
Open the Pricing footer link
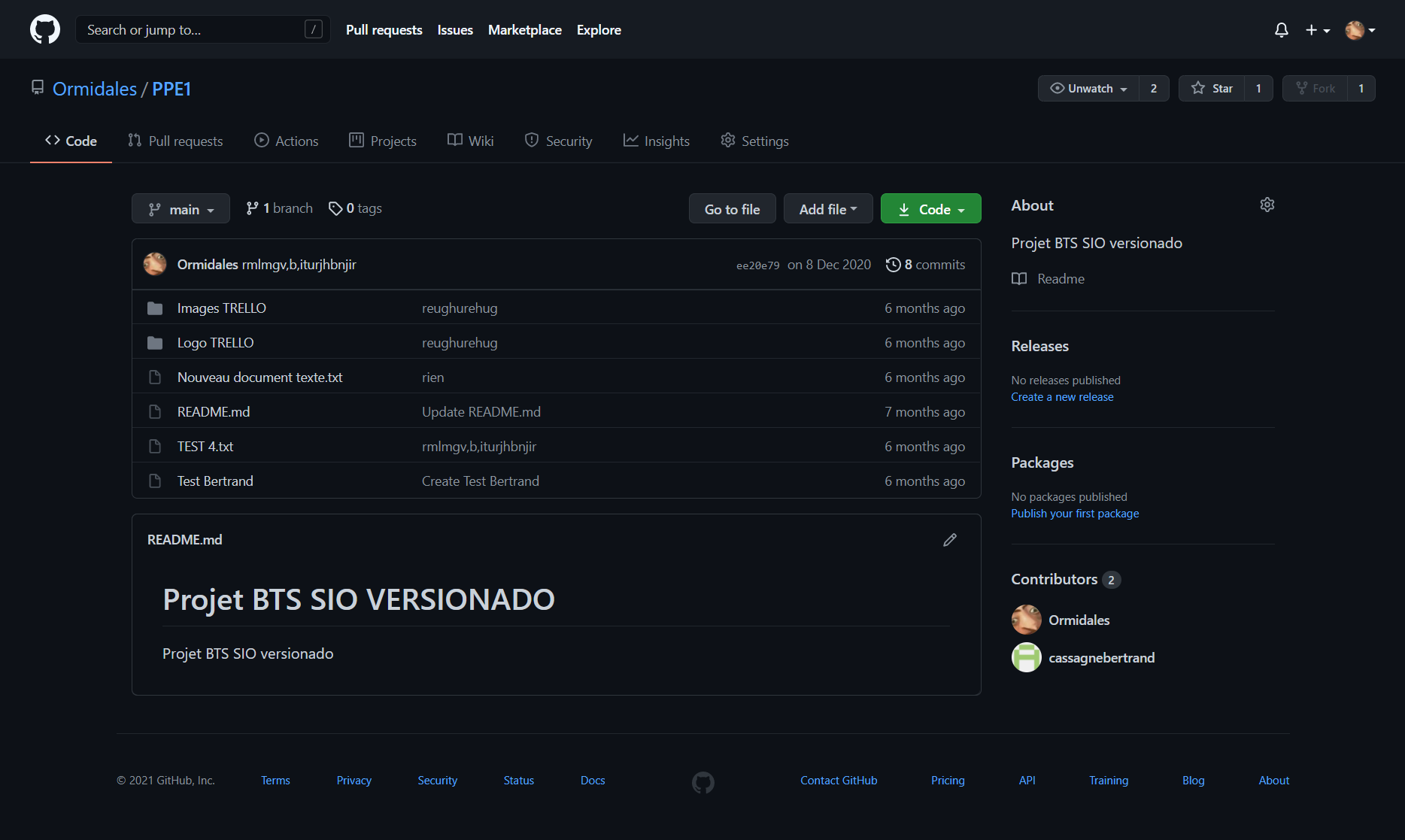point(948,781)
